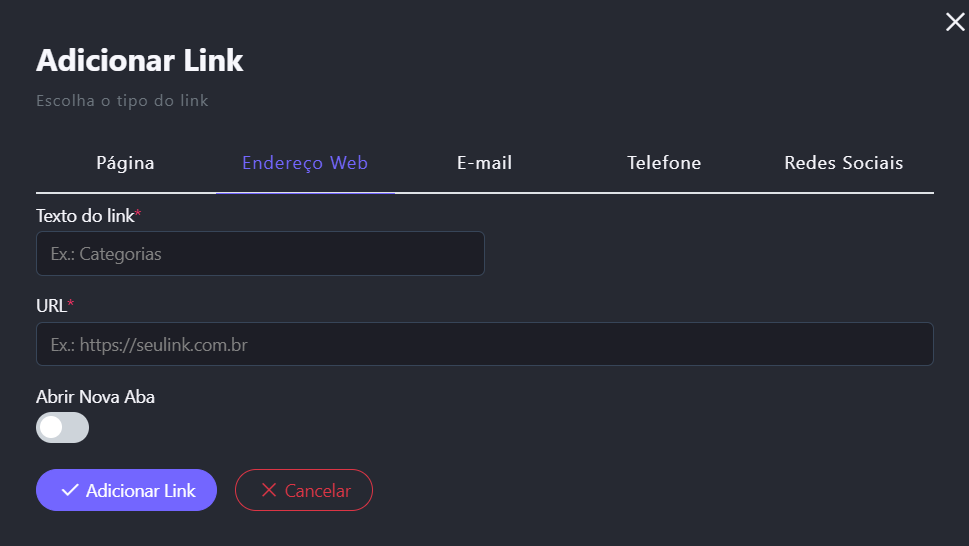The image size is (969, 546).
Task: Focus the Texto do link input field
Action: pyautogui.click(x=260, y=254)
